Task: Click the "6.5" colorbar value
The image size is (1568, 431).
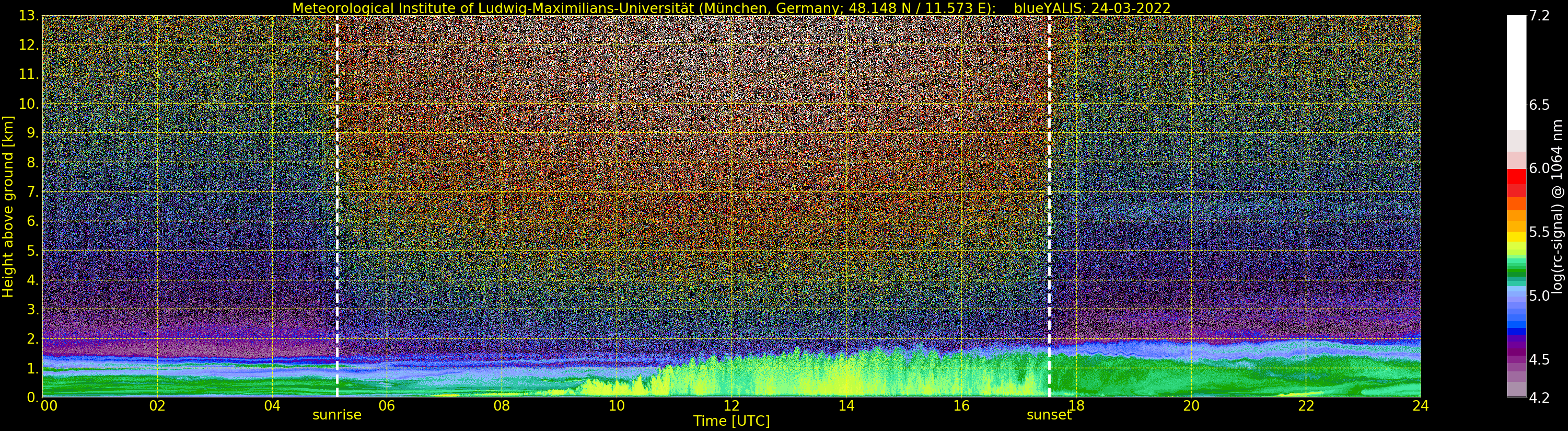Action: 1539,105
